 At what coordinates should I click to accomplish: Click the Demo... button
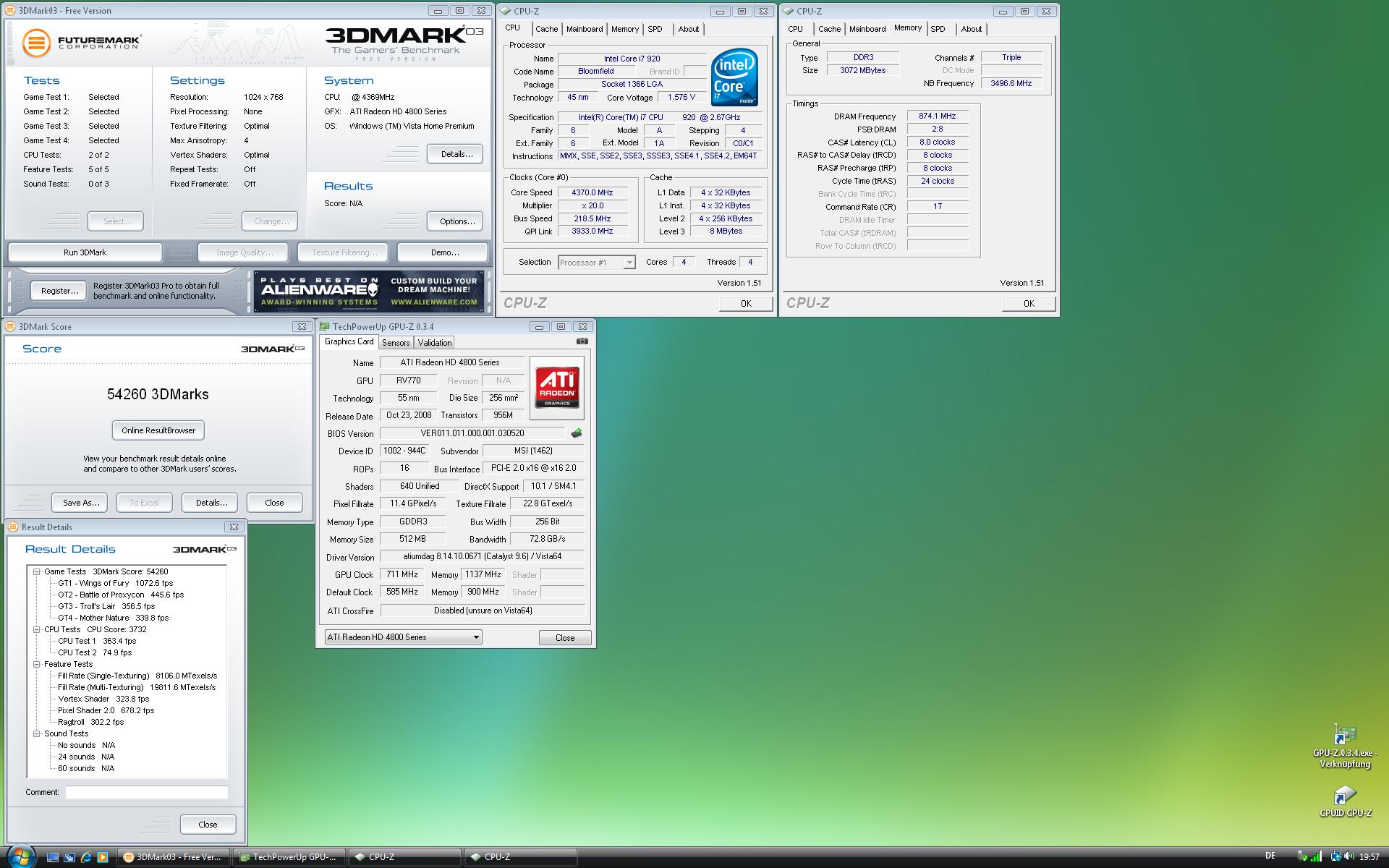coord(442,252)
